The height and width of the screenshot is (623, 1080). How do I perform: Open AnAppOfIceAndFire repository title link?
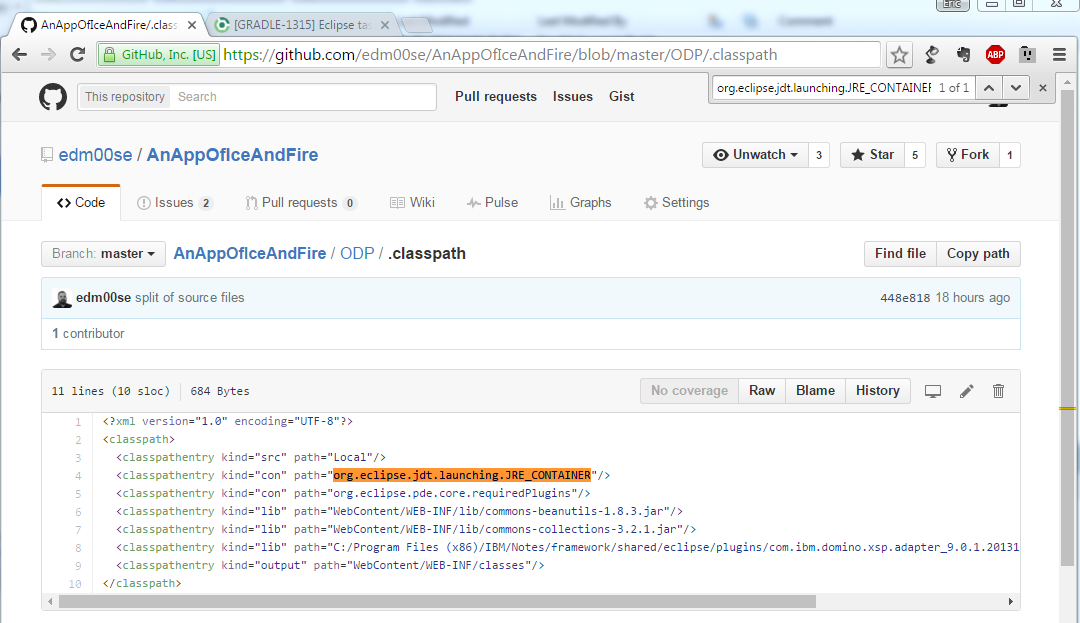click(232, 155)
